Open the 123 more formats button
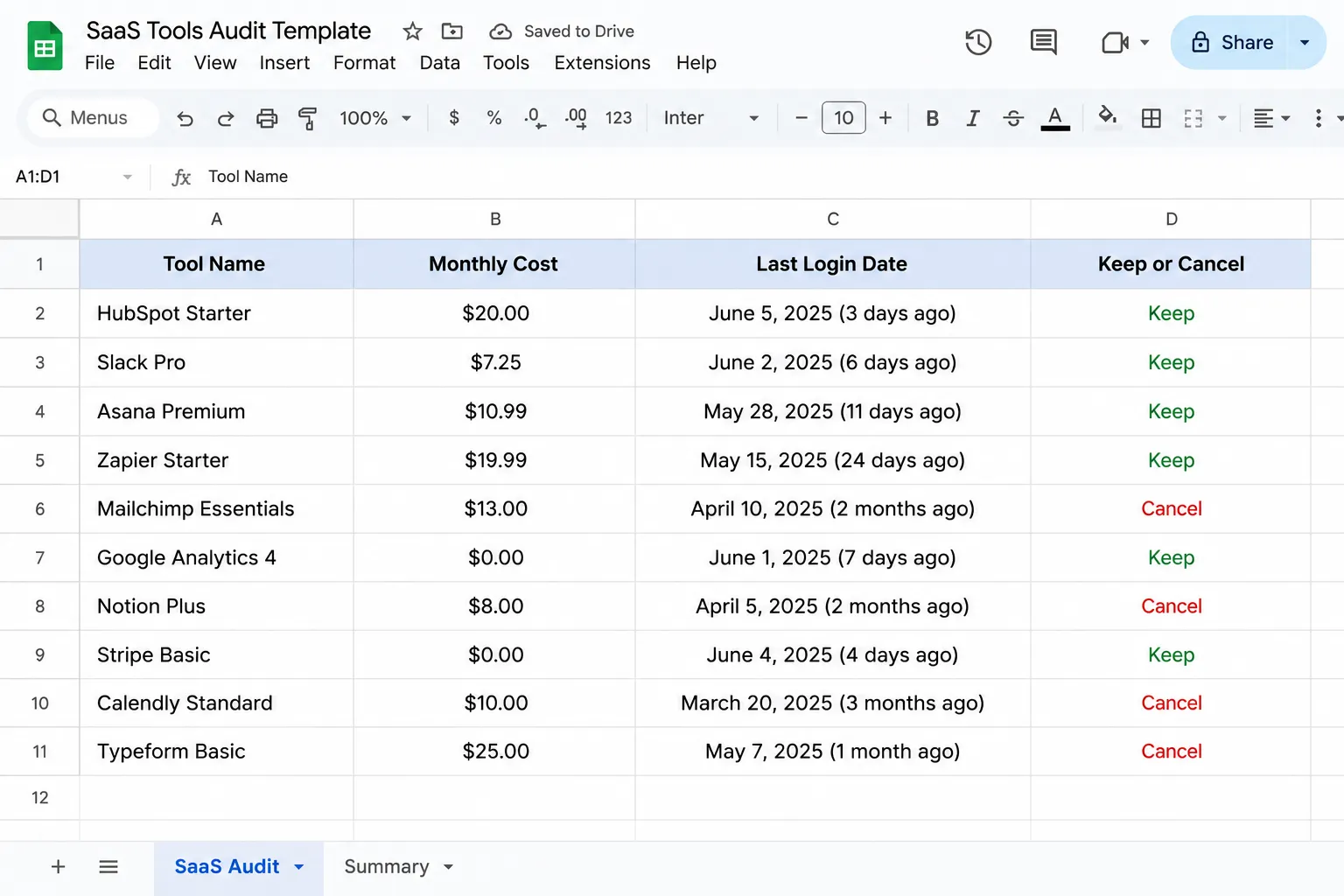The height and width of the screenshot is (896, 1344). (619, 118)
